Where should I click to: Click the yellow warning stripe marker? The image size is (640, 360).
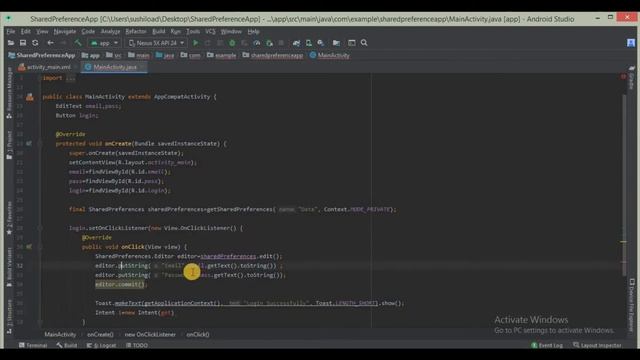623,242
